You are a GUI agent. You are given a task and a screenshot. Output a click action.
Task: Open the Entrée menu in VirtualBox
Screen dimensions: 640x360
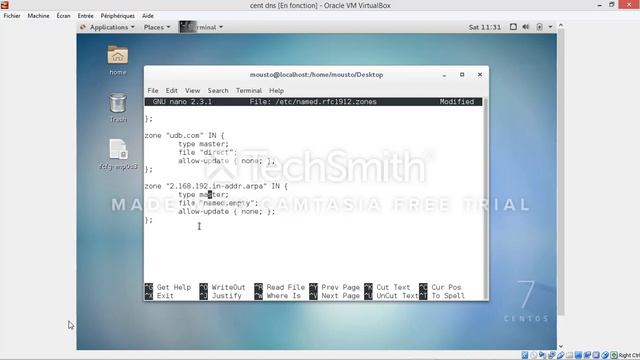pos(85,16)
